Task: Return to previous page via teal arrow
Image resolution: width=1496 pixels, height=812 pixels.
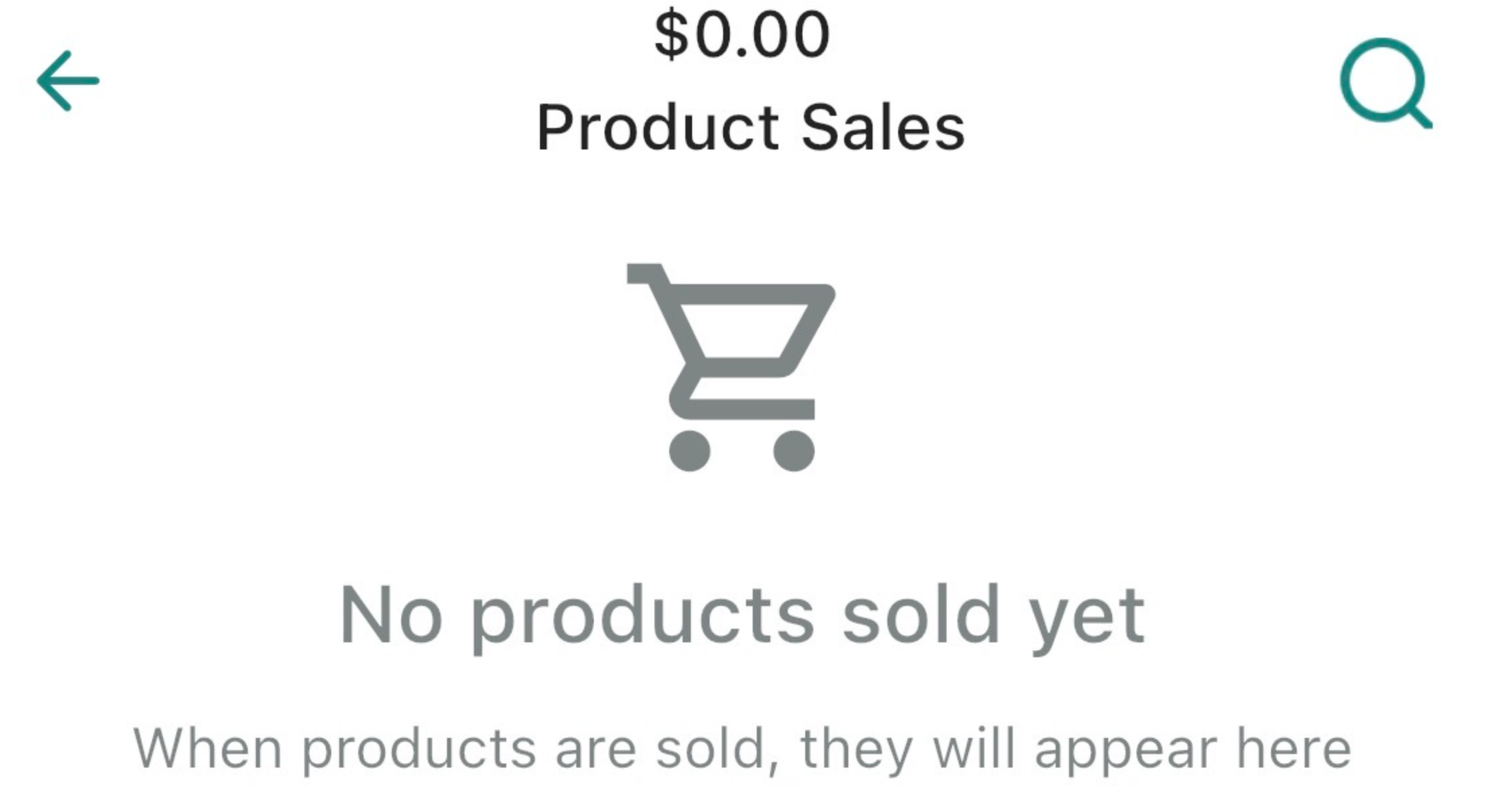Action: point(68,81)
